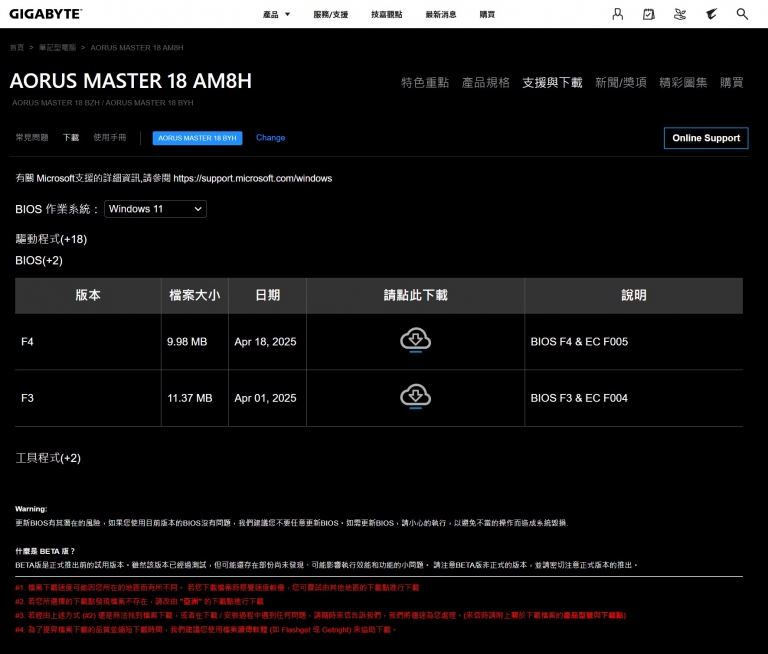Switch to 精彩圖集 product tab

coord(683,83)
